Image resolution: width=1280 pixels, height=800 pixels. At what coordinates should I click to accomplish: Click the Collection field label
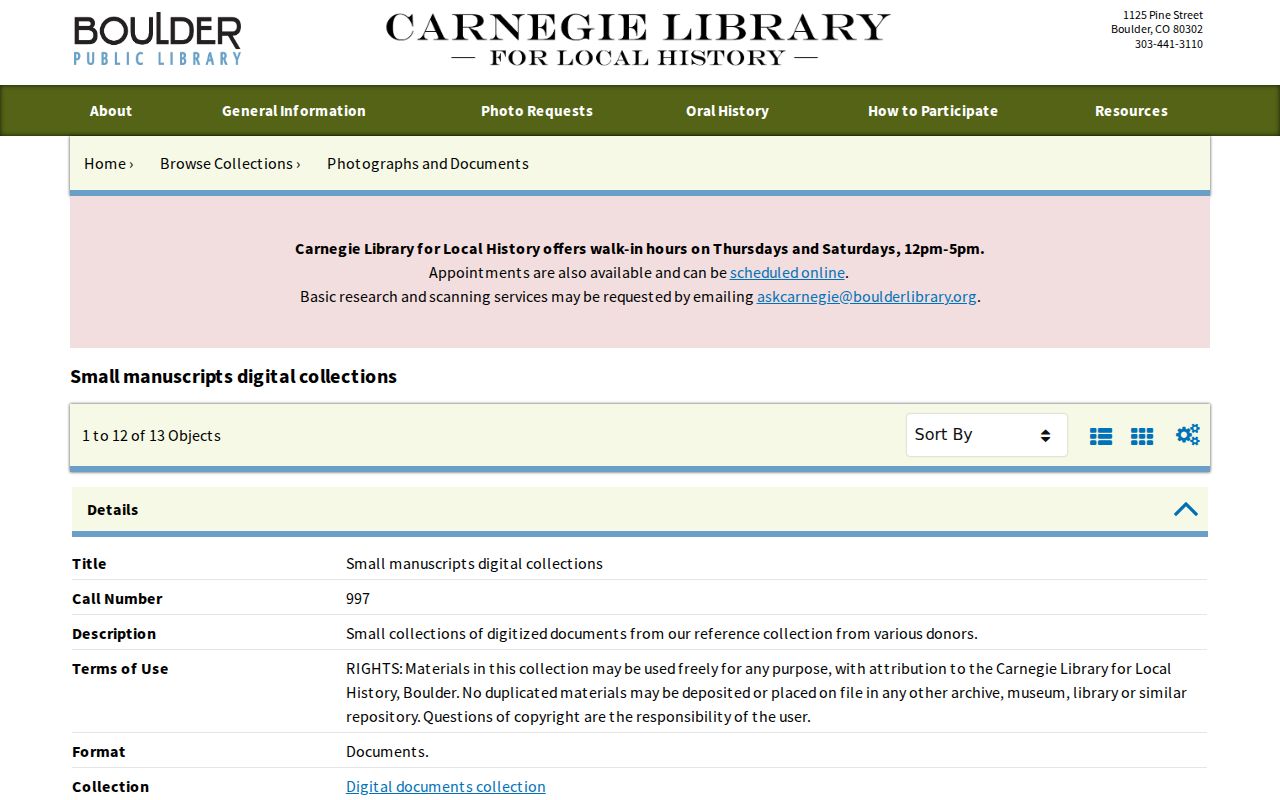click(110, 787)
